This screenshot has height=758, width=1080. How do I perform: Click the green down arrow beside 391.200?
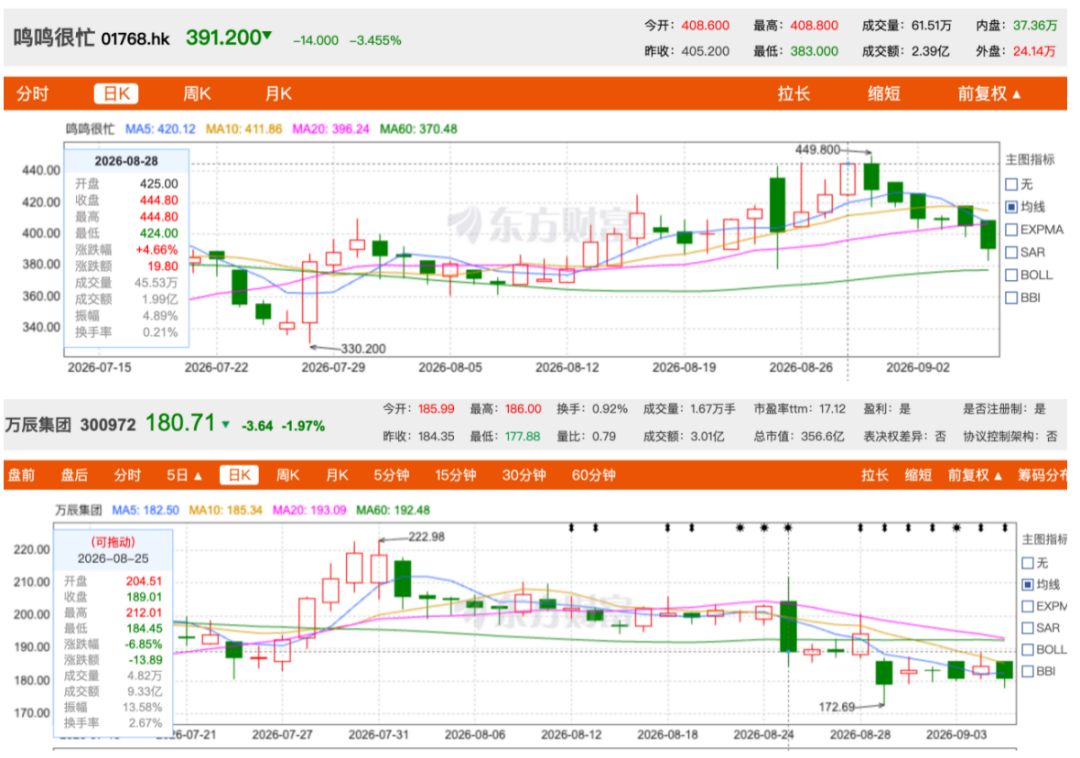[267, 35]
